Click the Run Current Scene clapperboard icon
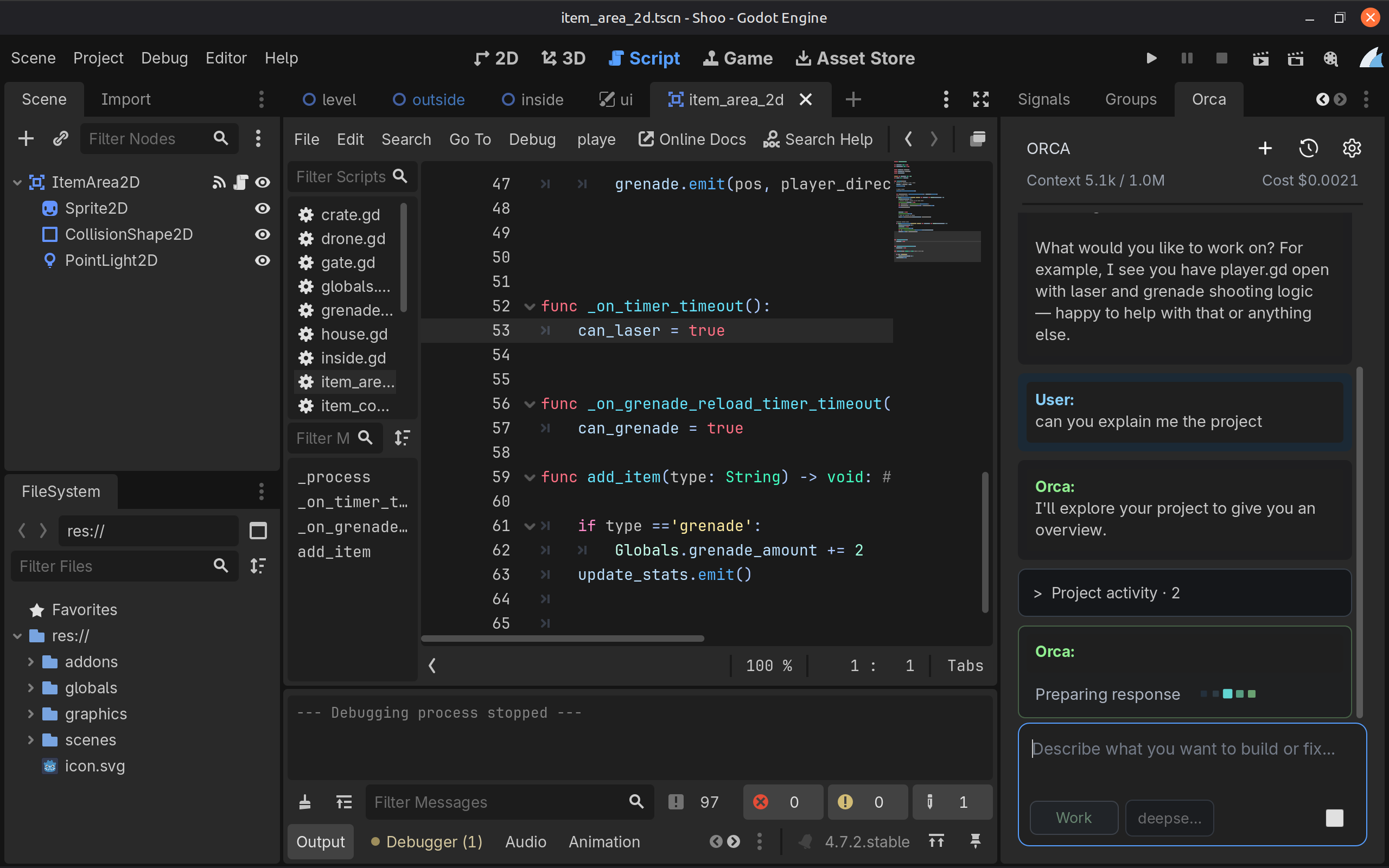This screenshot has width=1389, height=868. tap(1260, 58)
